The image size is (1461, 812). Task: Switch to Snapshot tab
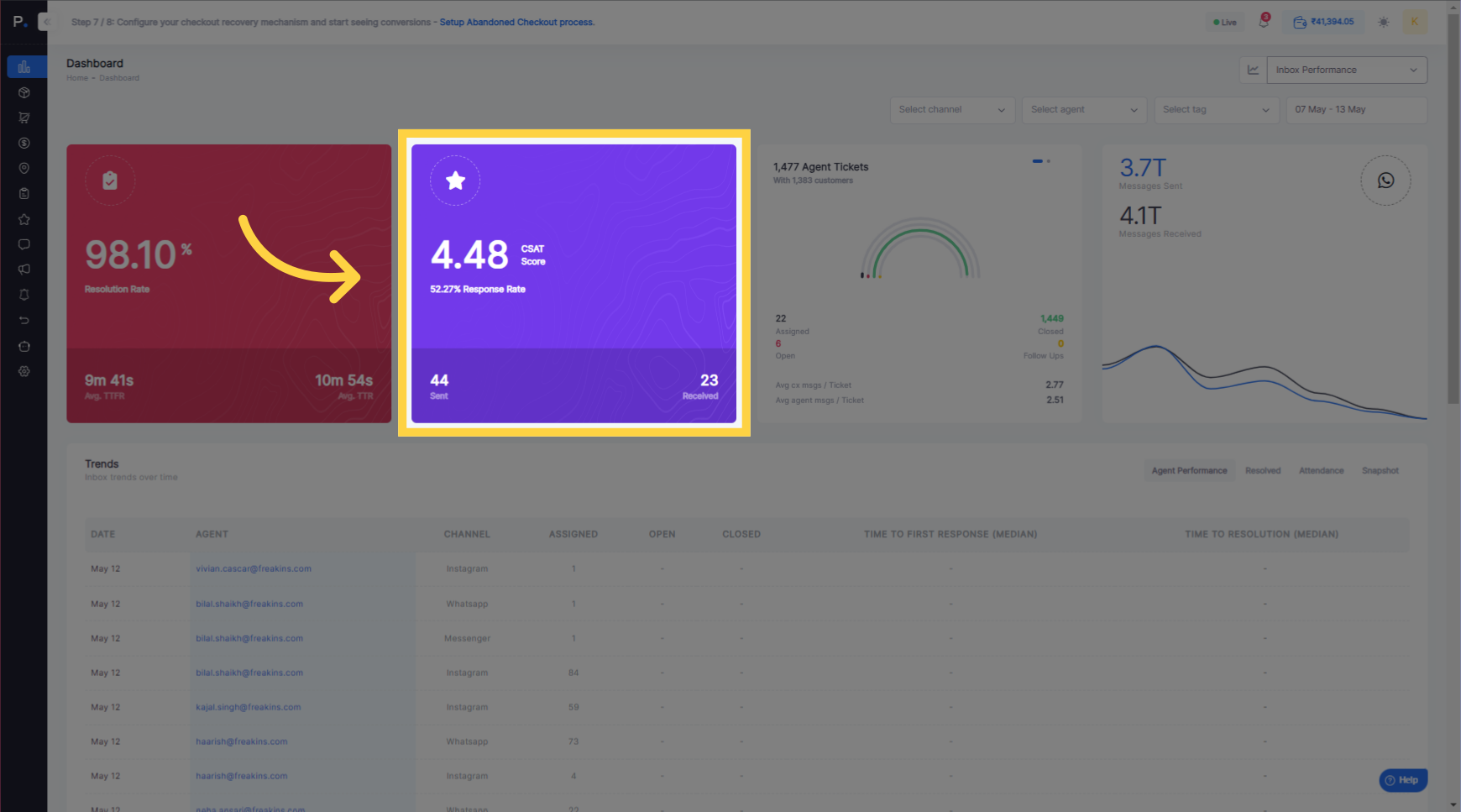click(x=1380, y=471)
